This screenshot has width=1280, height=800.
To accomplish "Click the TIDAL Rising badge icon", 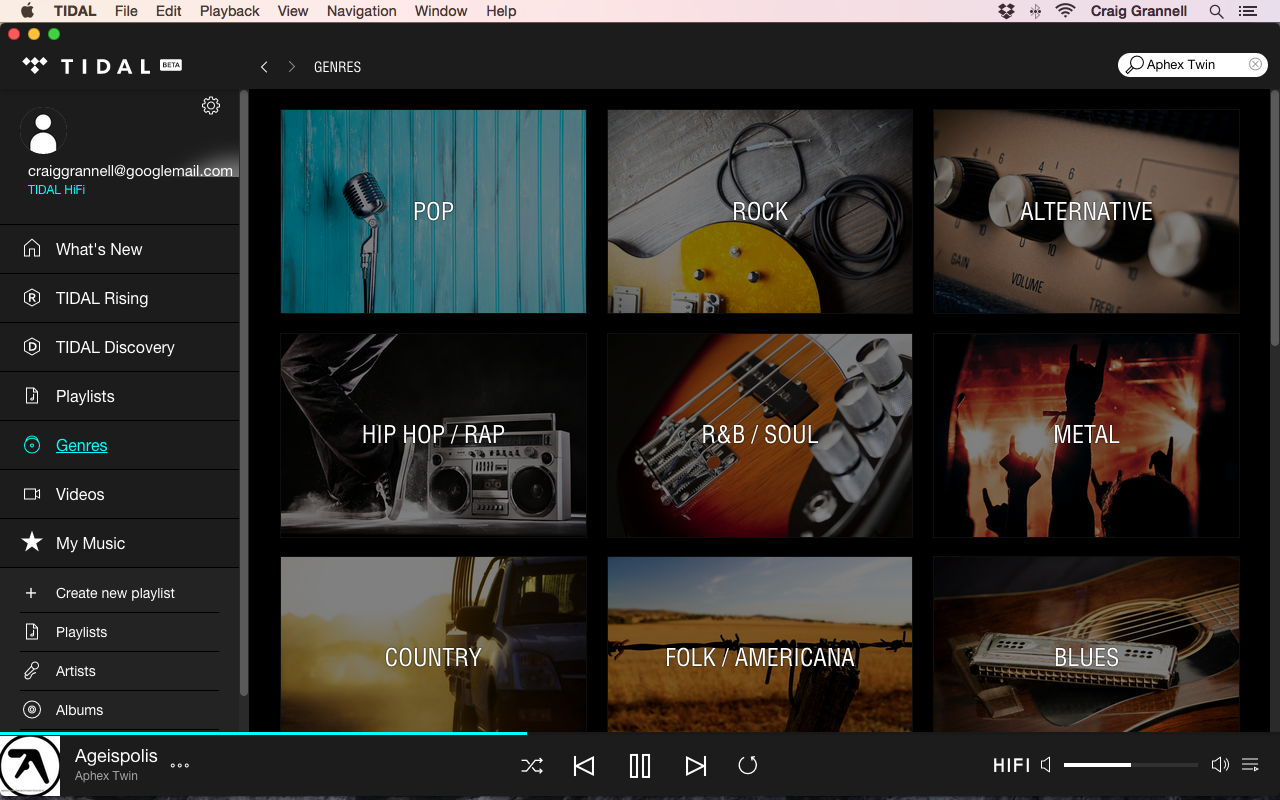I will point(32,297).
